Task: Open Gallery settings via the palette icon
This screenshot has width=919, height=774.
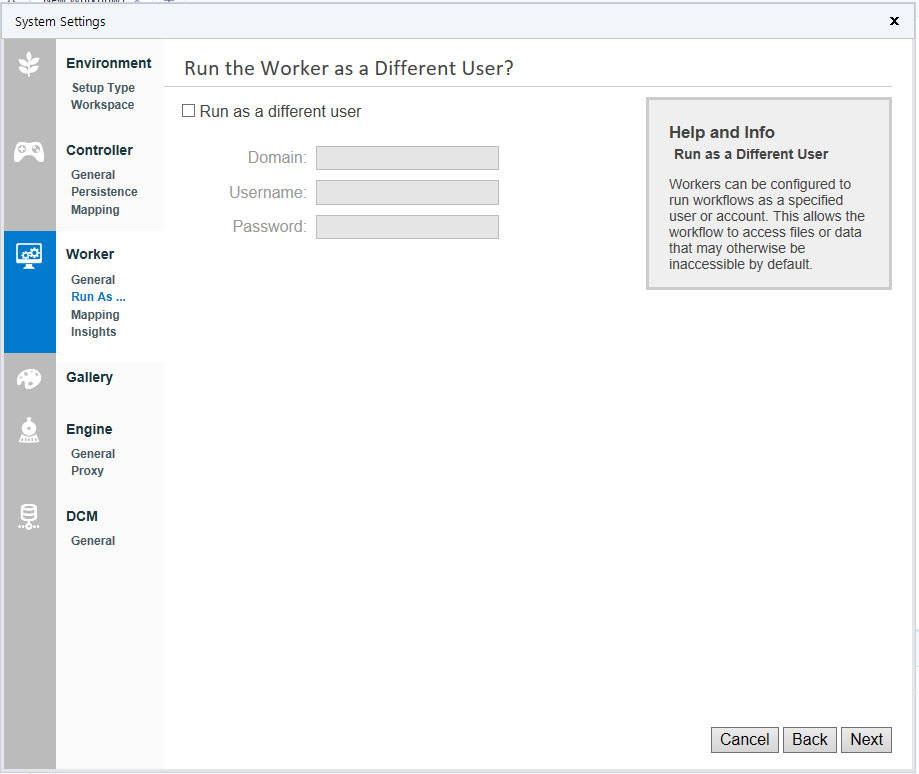Action: click(29, 378)
